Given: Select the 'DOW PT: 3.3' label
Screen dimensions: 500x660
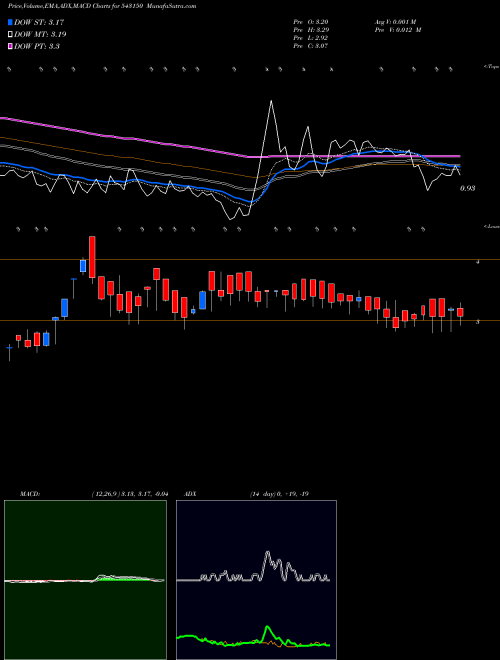Looking at the screenshot, I should click(37, 46).
